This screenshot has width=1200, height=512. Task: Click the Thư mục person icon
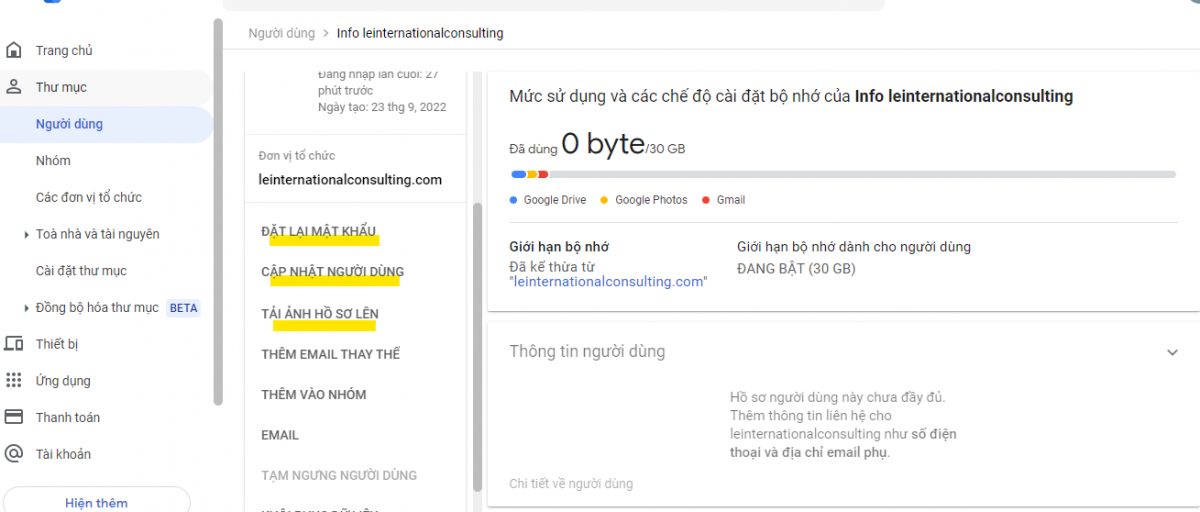point(14,87)
